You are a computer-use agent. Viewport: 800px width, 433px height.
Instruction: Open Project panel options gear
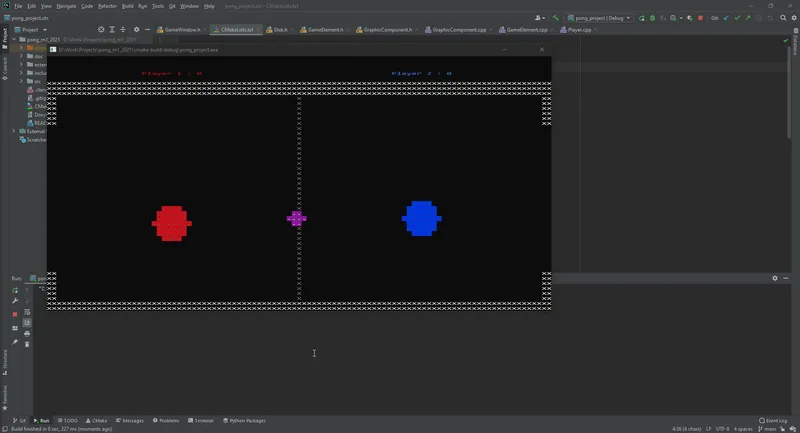coord(136,30)
